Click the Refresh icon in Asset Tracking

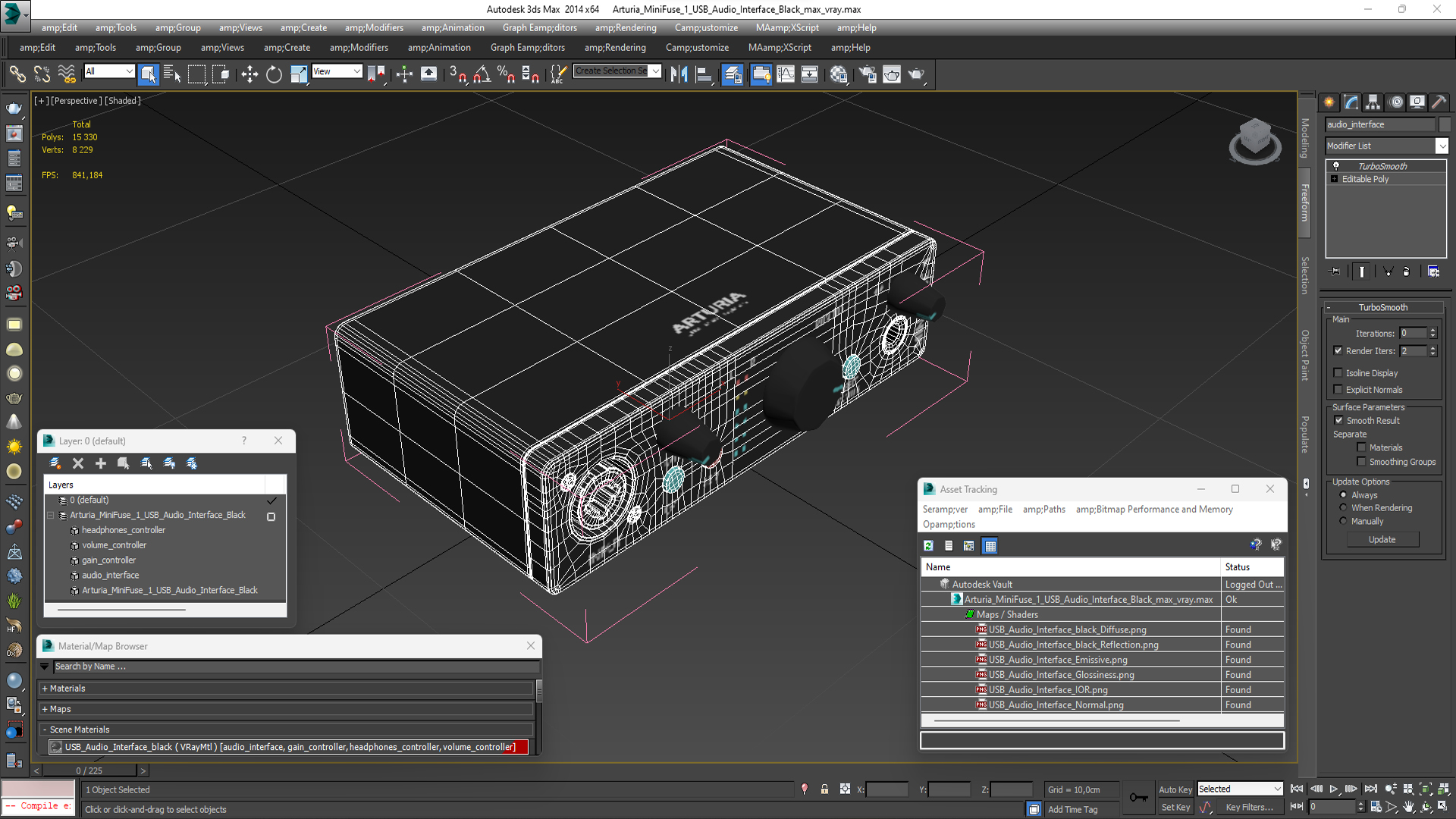point(928,545)
